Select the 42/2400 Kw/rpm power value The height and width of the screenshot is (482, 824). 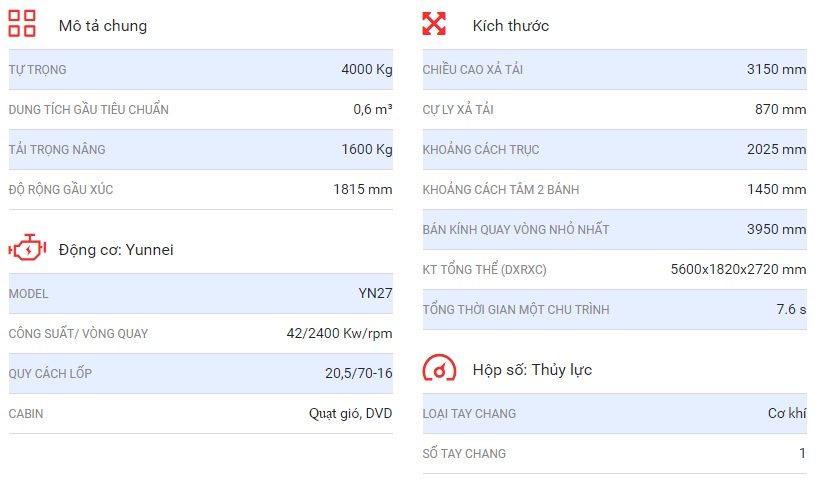(339, 334)
